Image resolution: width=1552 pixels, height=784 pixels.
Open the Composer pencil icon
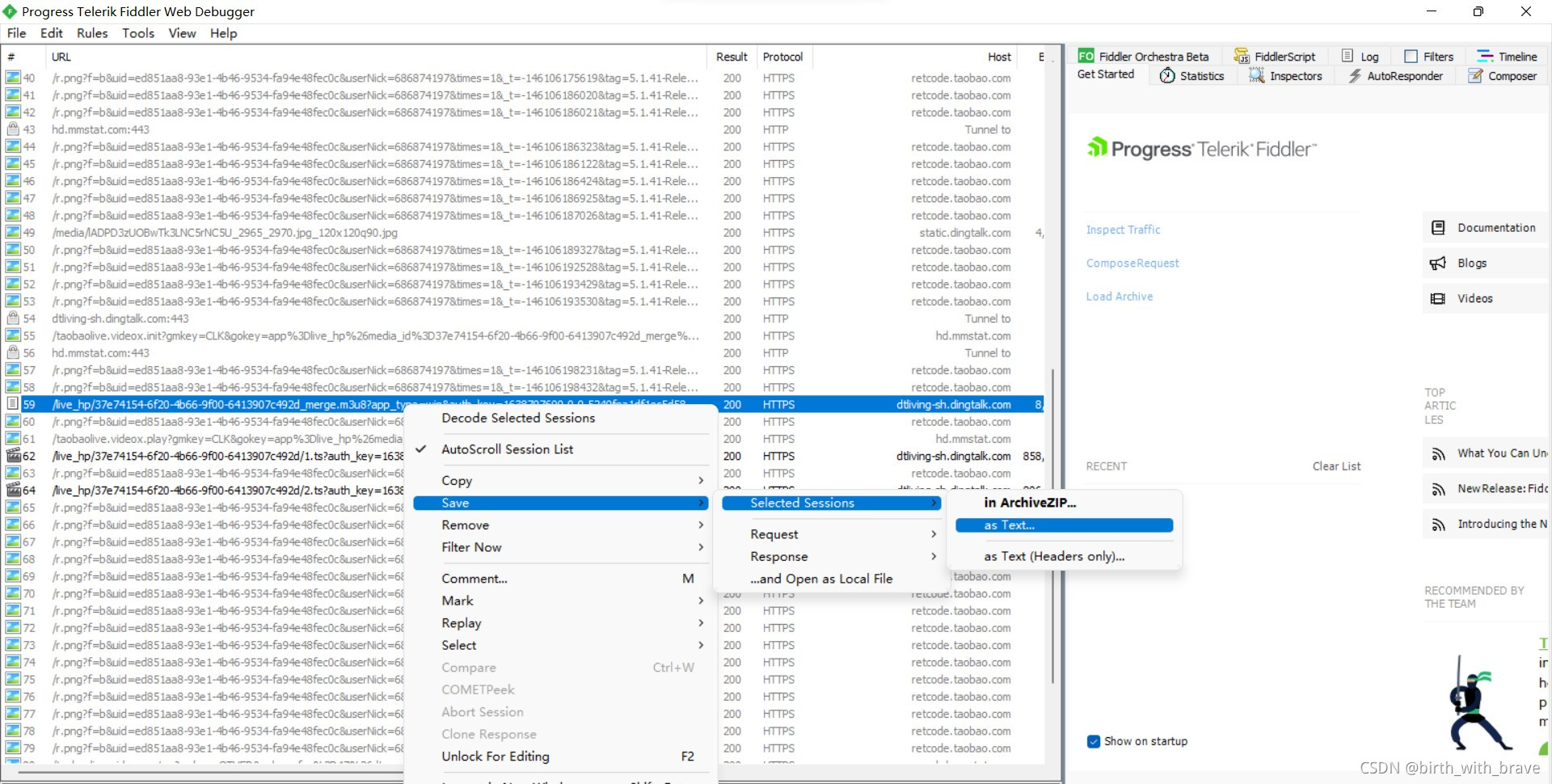(x=1475, y=76)
